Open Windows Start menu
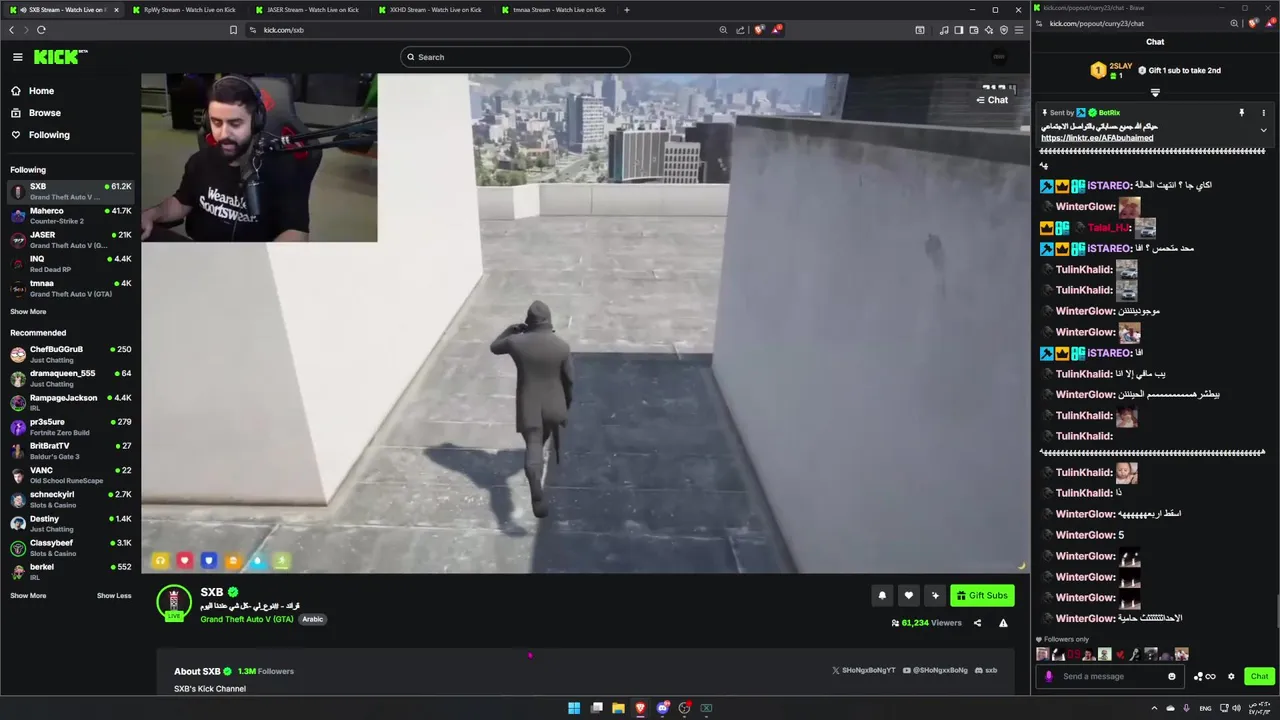This screenshot has width=1280, height=720. click(574, 708)
